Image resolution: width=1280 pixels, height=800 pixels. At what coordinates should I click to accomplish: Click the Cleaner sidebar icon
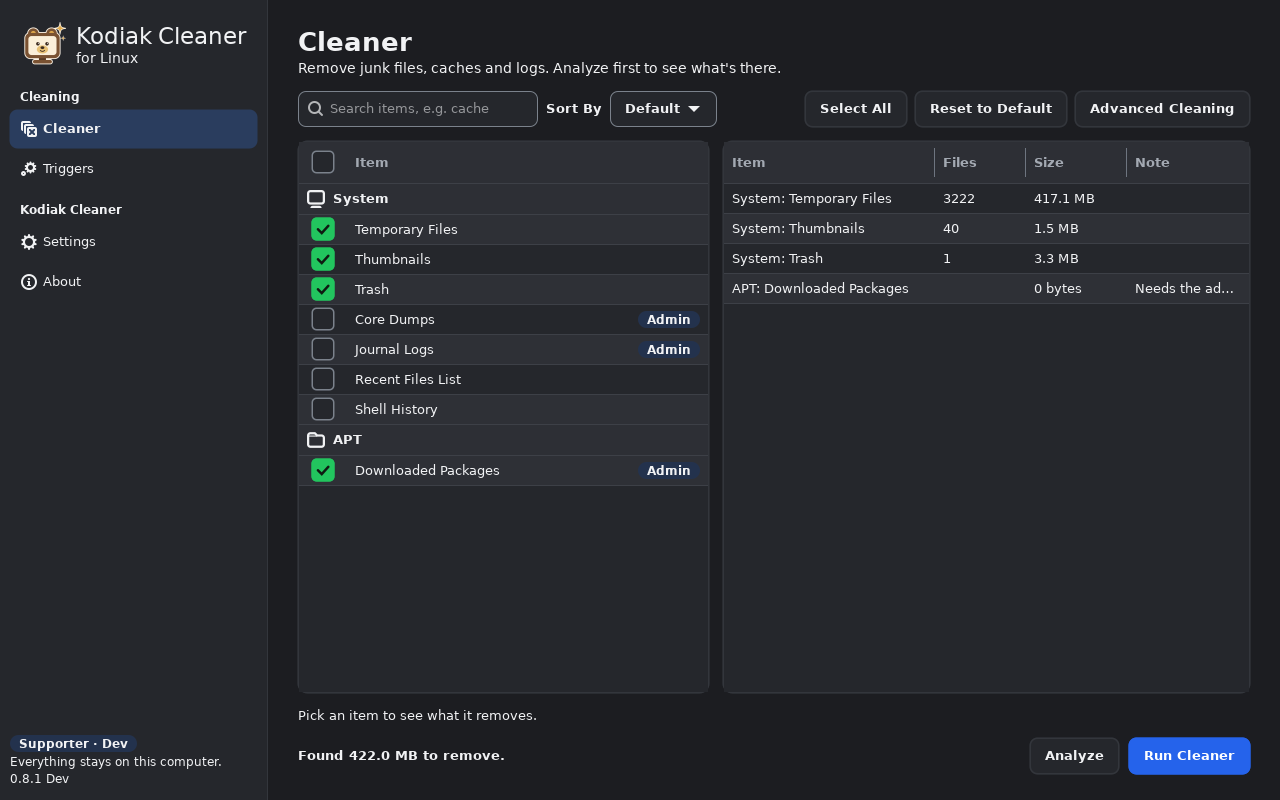pos(29,129)
